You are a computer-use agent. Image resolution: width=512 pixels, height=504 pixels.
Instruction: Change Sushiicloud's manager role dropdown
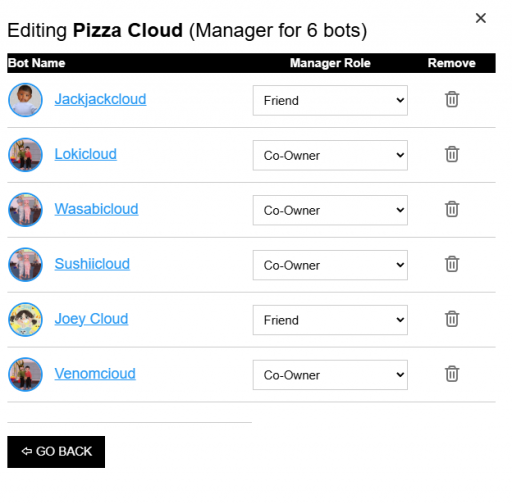click(330, 265)
